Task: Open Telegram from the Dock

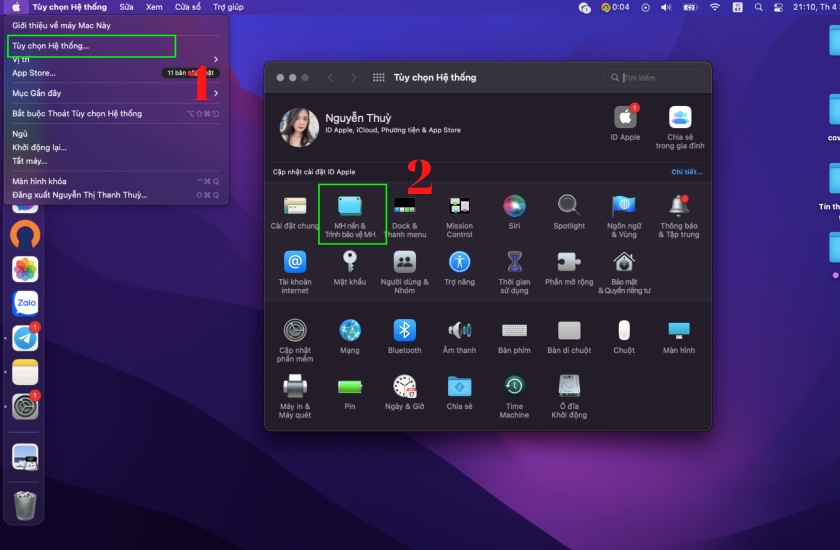Action: 25,337
